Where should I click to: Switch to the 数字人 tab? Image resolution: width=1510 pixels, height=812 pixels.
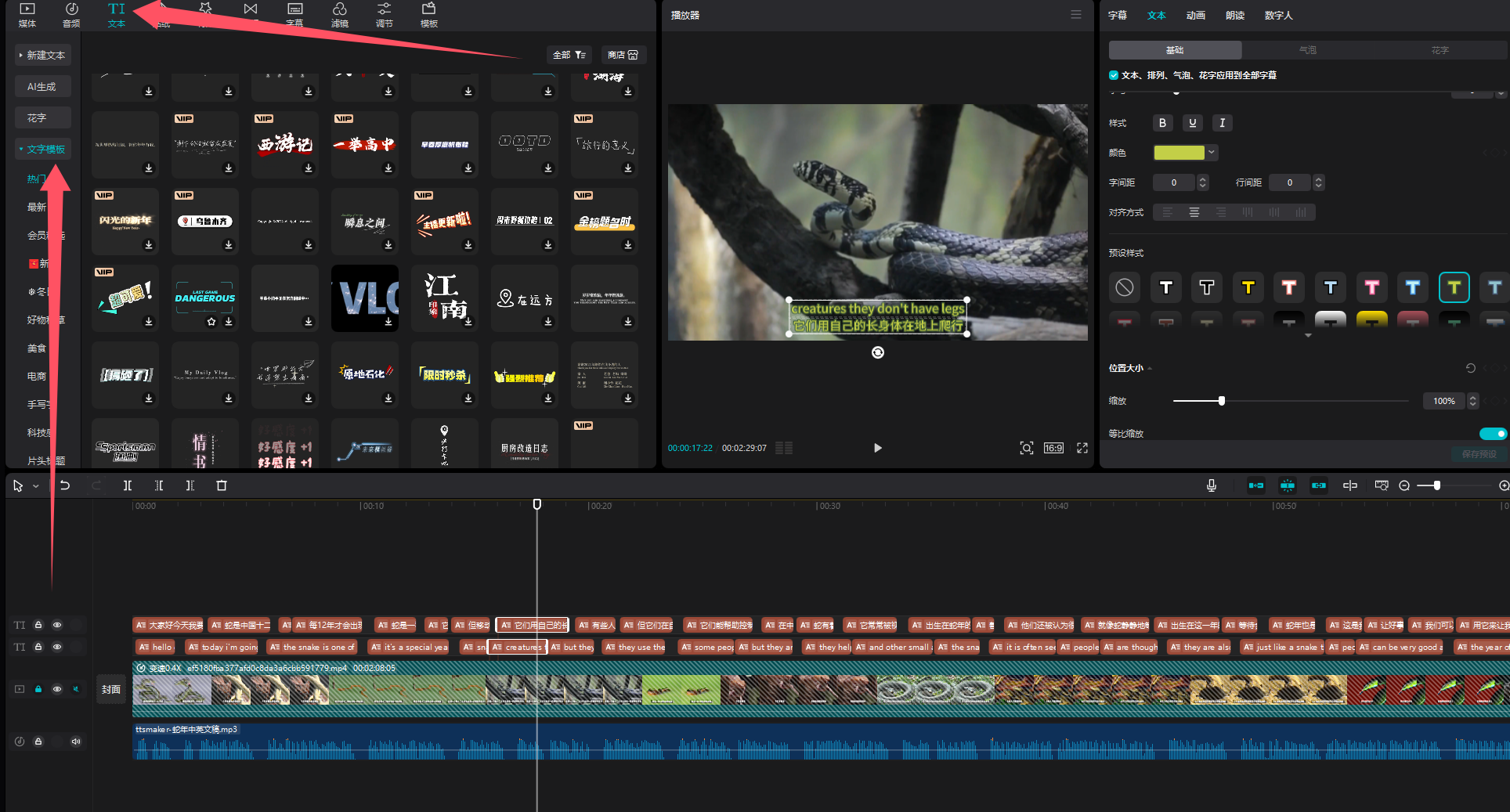pyautogui.click(x=1279, y=16)
